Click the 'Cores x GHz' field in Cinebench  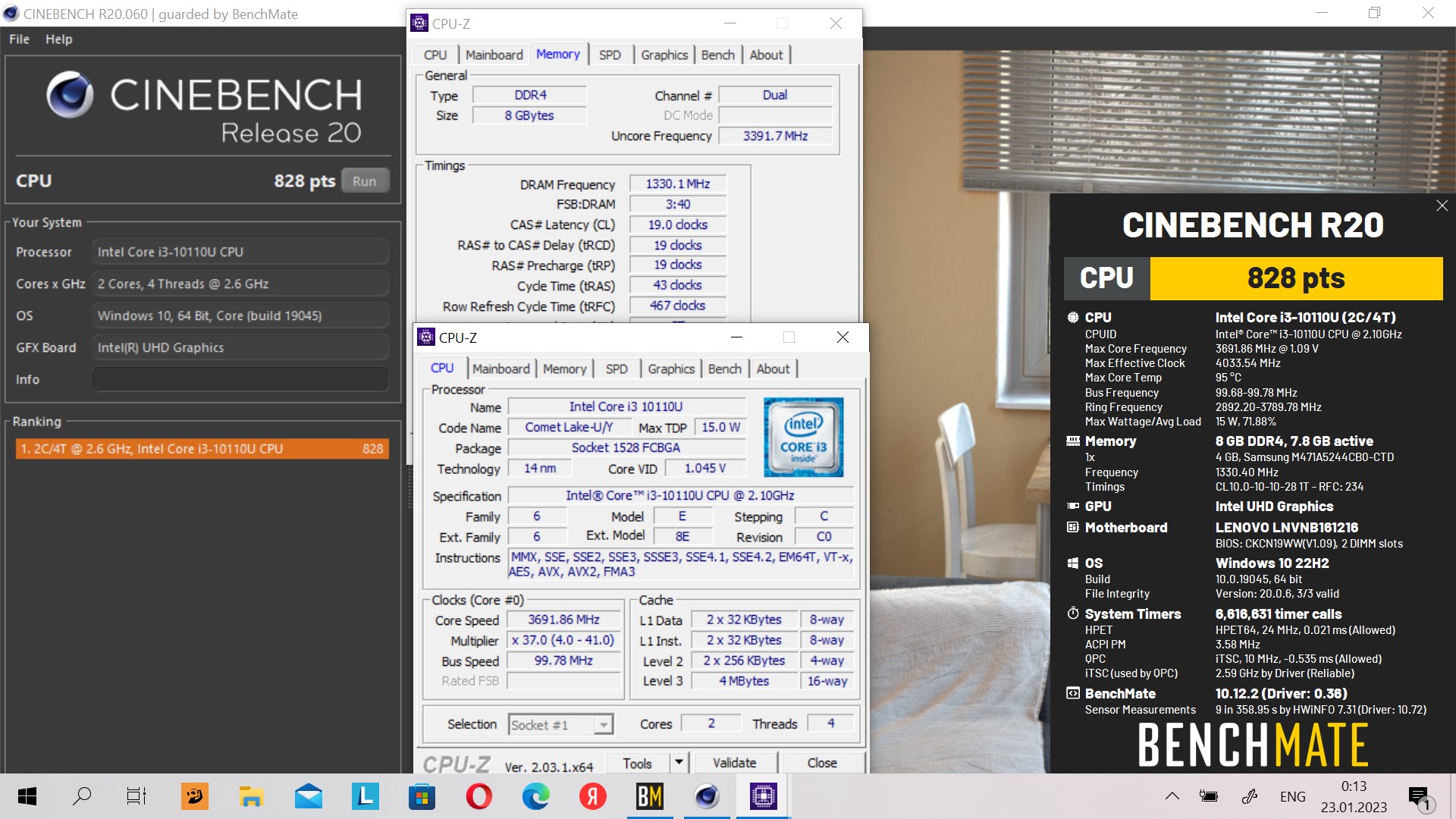point(240,284)
